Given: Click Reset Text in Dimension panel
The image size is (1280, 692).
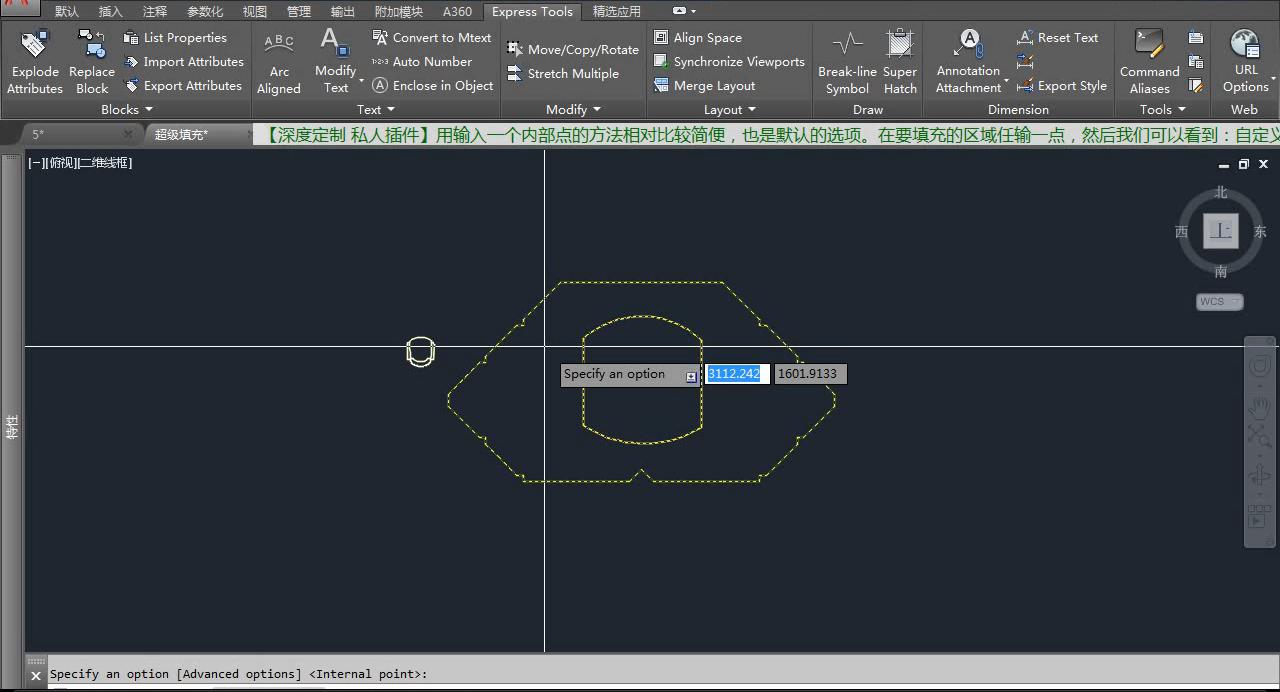Looking at the screenshot, I should (x=1058, y=38).
